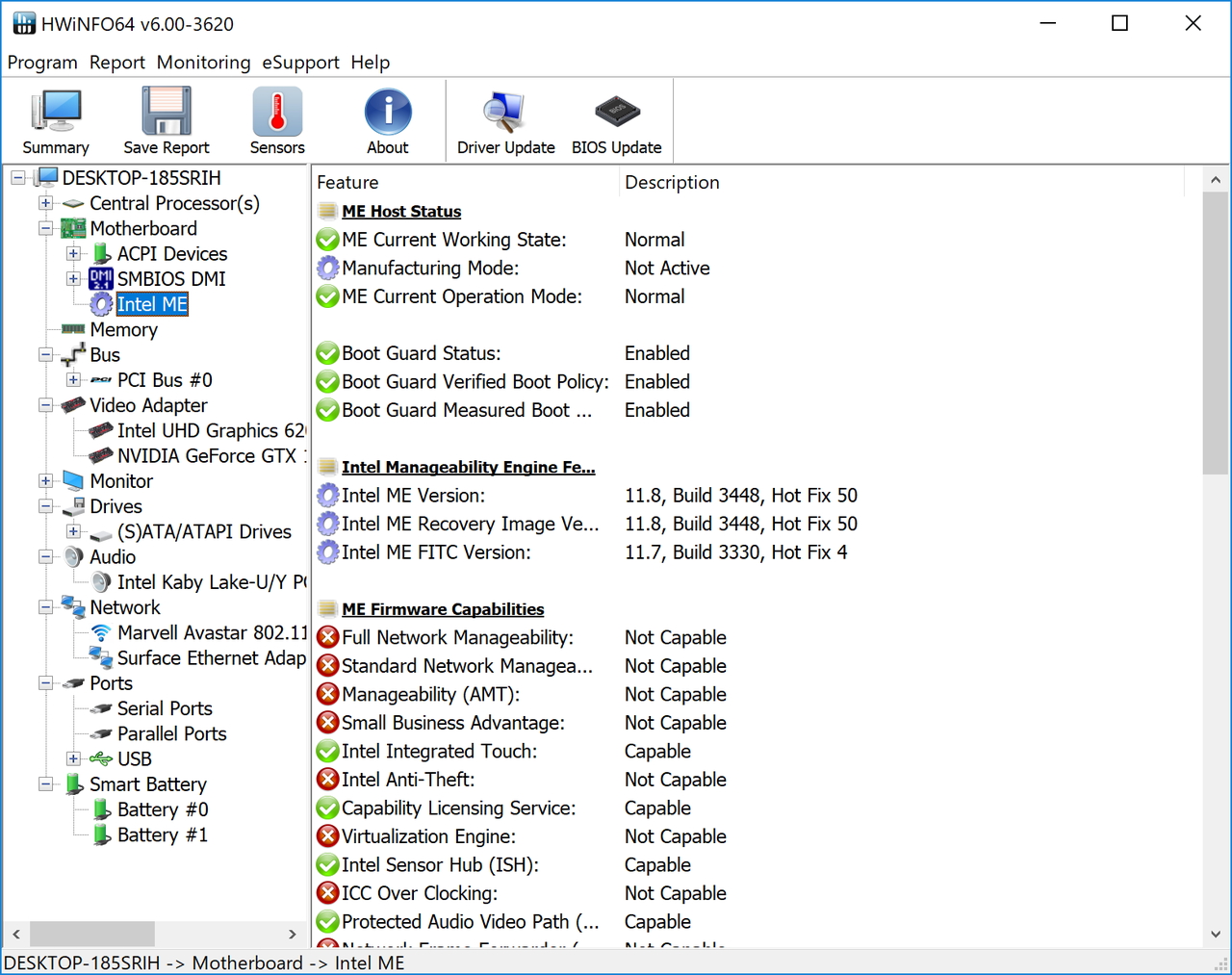Open the Monitoring menu
The height and width of the screenshot is (975, 1232).
tap(204, 63)
